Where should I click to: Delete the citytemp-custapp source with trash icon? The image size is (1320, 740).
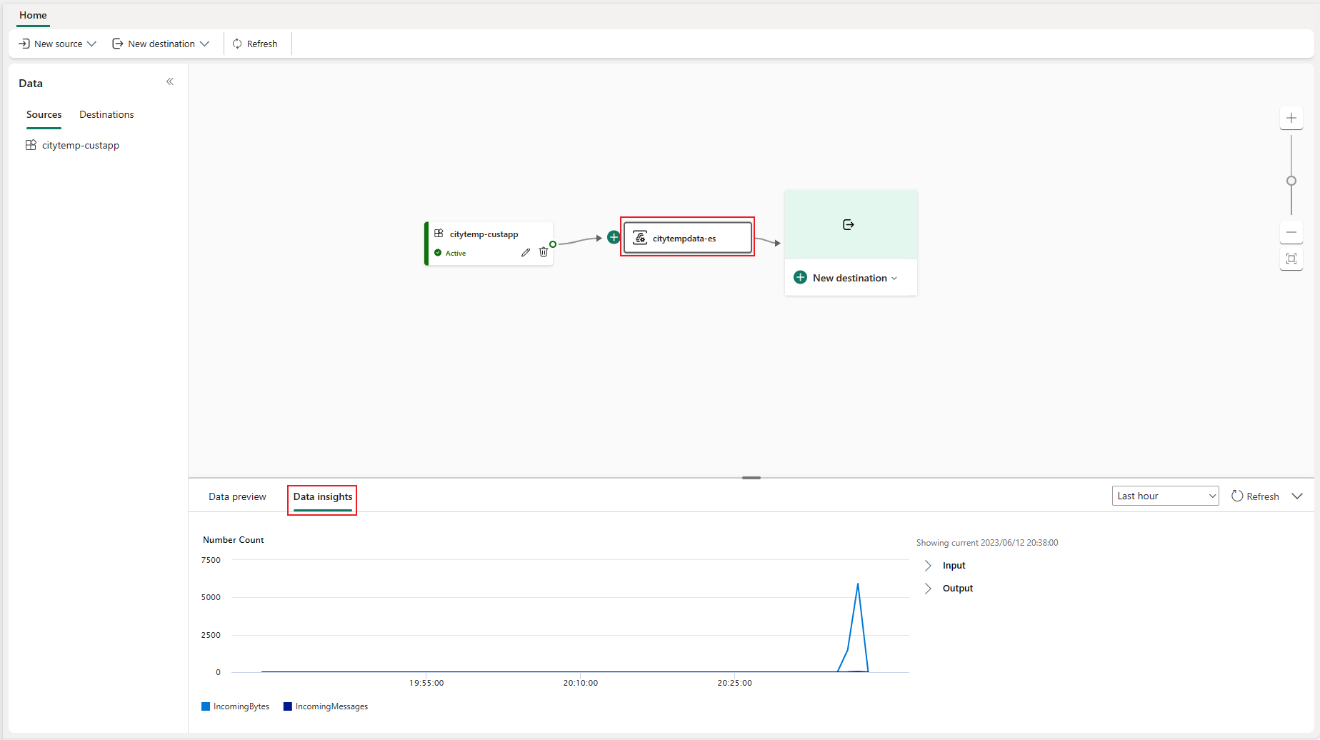543,252
